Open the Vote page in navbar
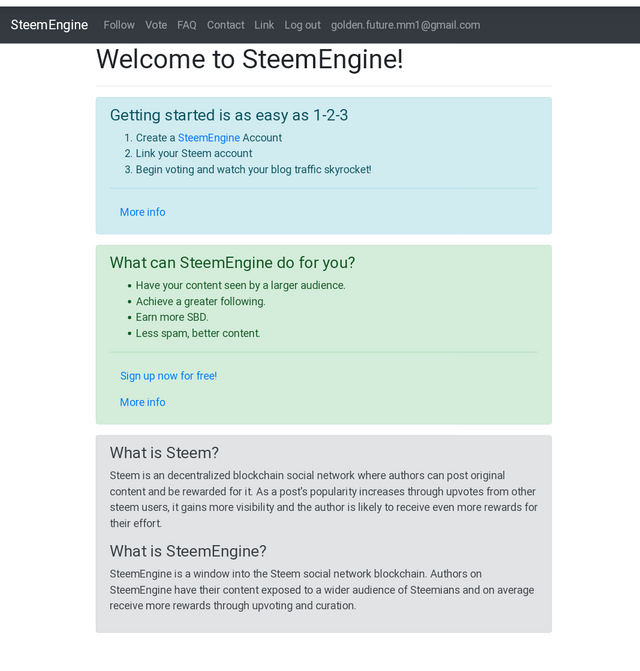 (156, 25)
